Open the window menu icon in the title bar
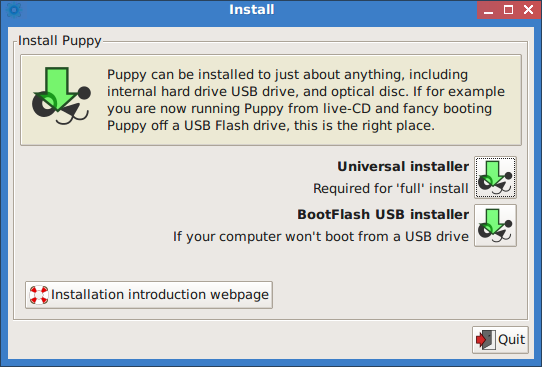This screenshot has width=542, height=367. (x=14, y=10)
